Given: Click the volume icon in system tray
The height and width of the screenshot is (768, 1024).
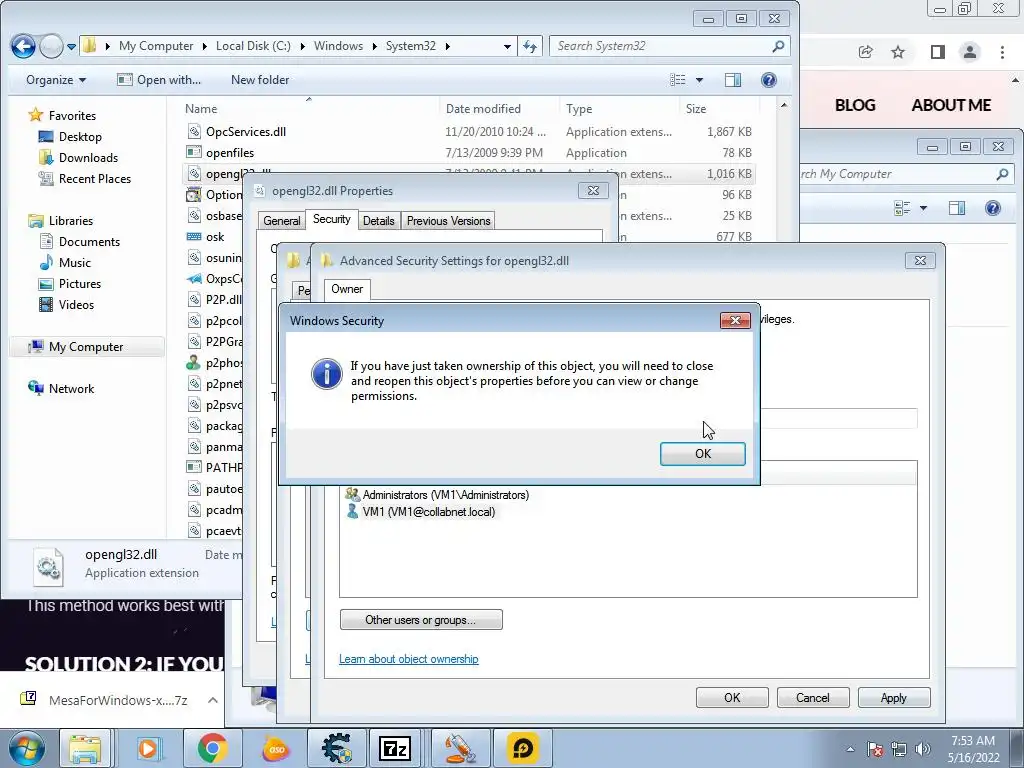Looking at the screenshot, I should click(923, 749).
